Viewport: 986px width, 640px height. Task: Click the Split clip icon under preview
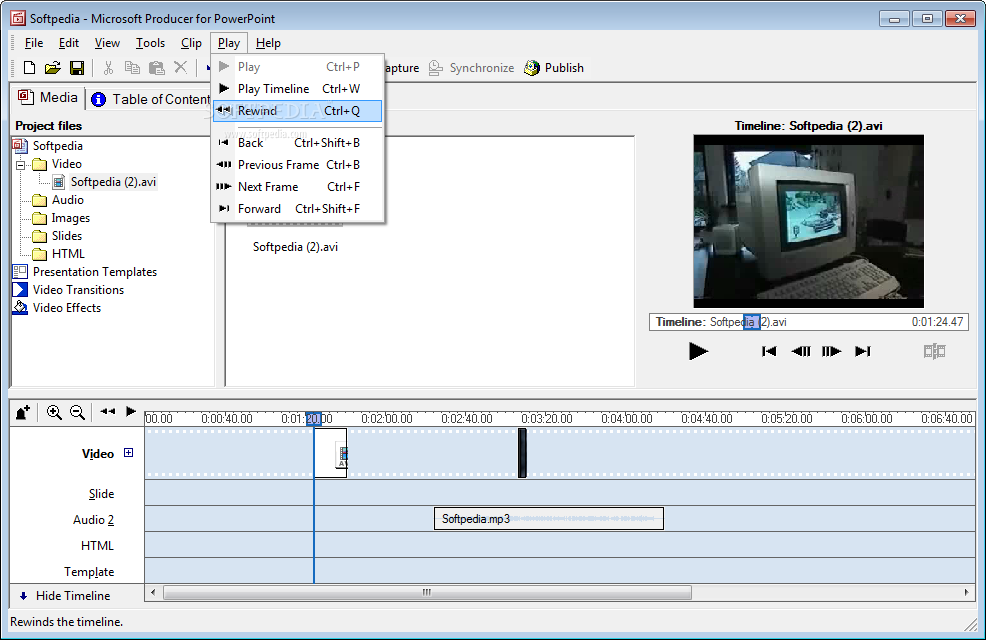coord(934,351)
